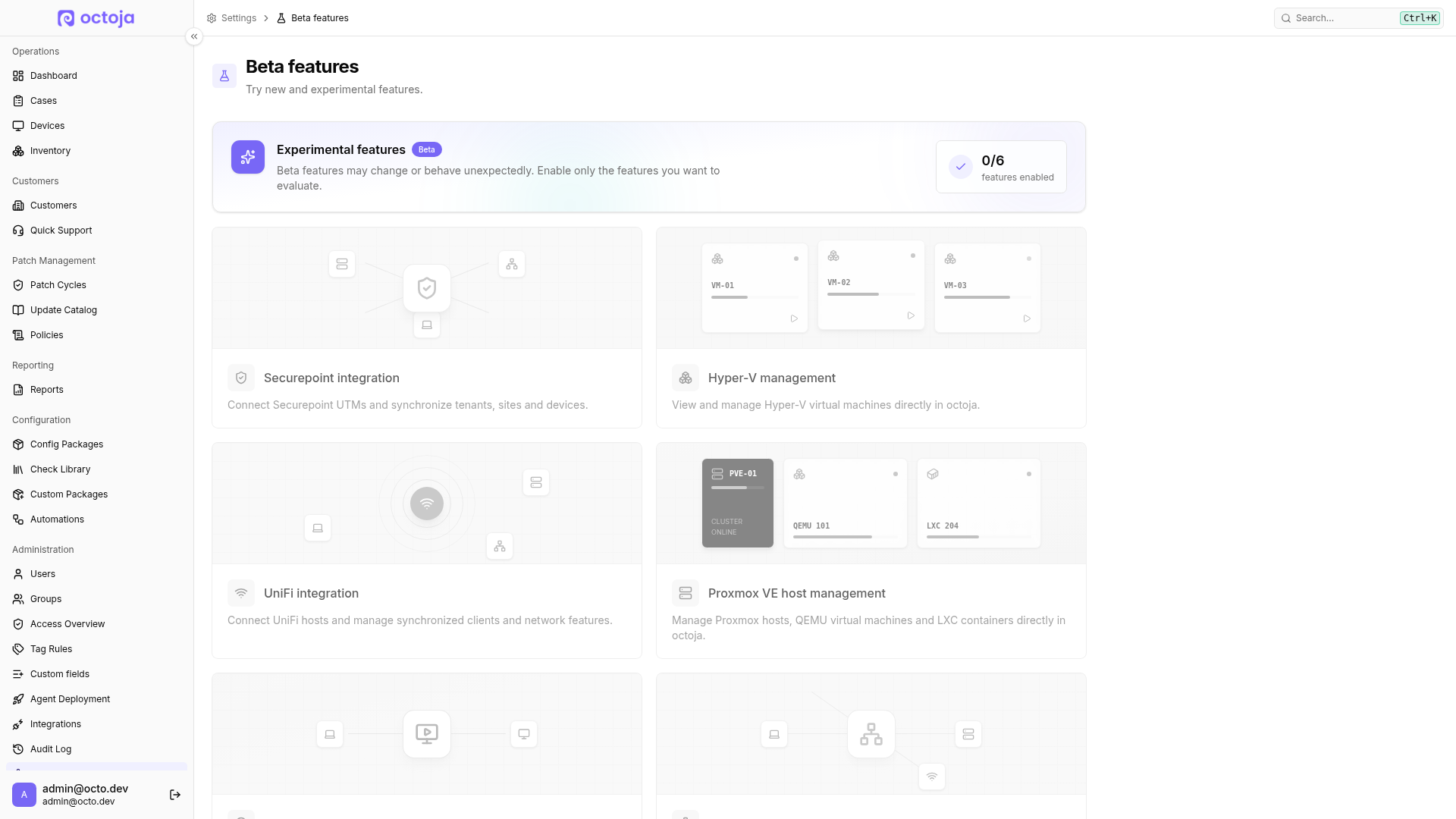1456x819 pixels.
Task: Click the Policies scroll icon
Action: [18, 335]
